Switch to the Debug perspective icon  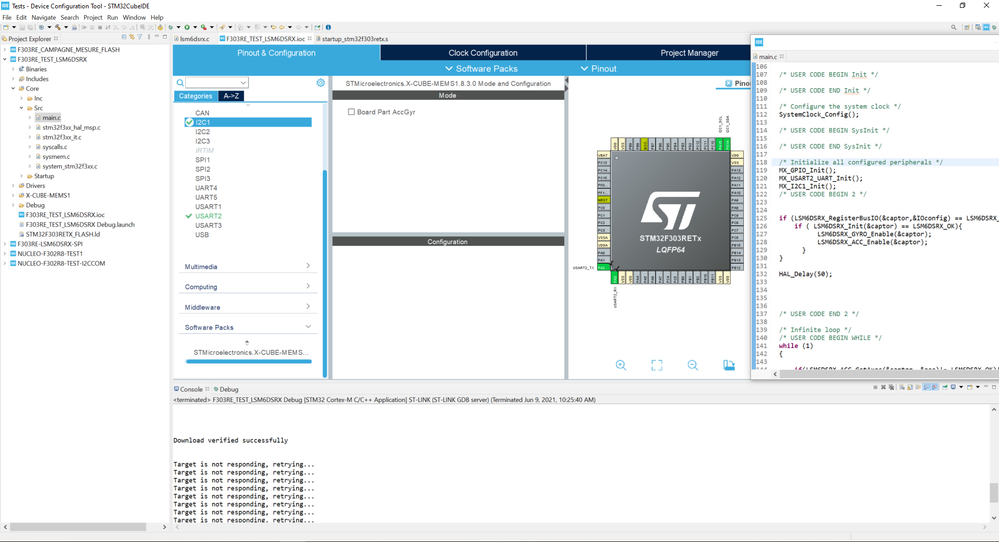point(994,27)
